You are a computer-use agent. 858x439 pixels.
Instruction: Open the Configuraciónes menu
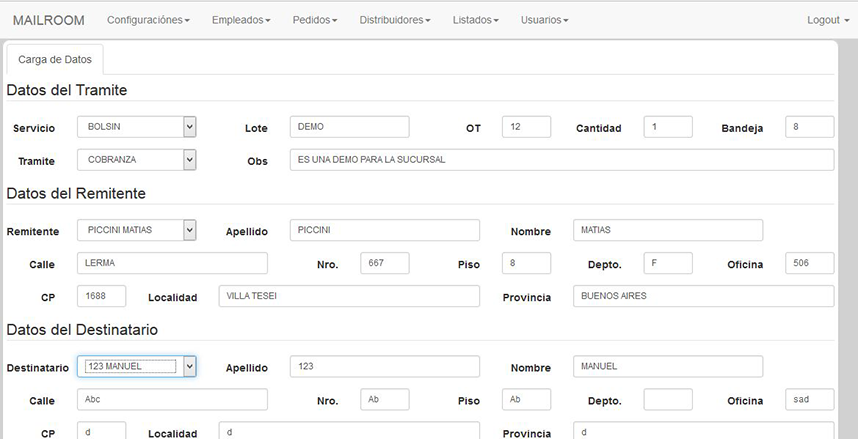148,20
